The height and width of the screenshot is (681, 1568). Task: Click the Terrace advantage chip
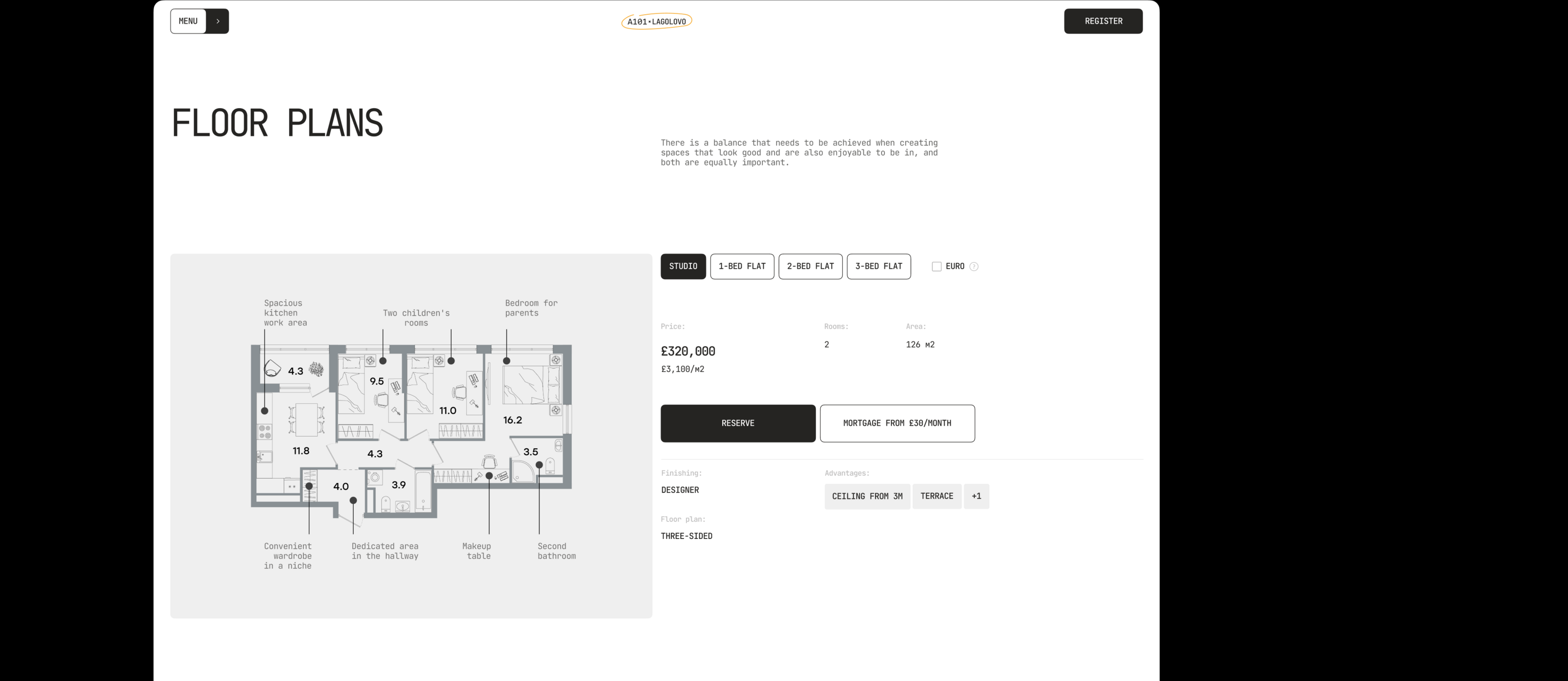[x=936, y=497]
